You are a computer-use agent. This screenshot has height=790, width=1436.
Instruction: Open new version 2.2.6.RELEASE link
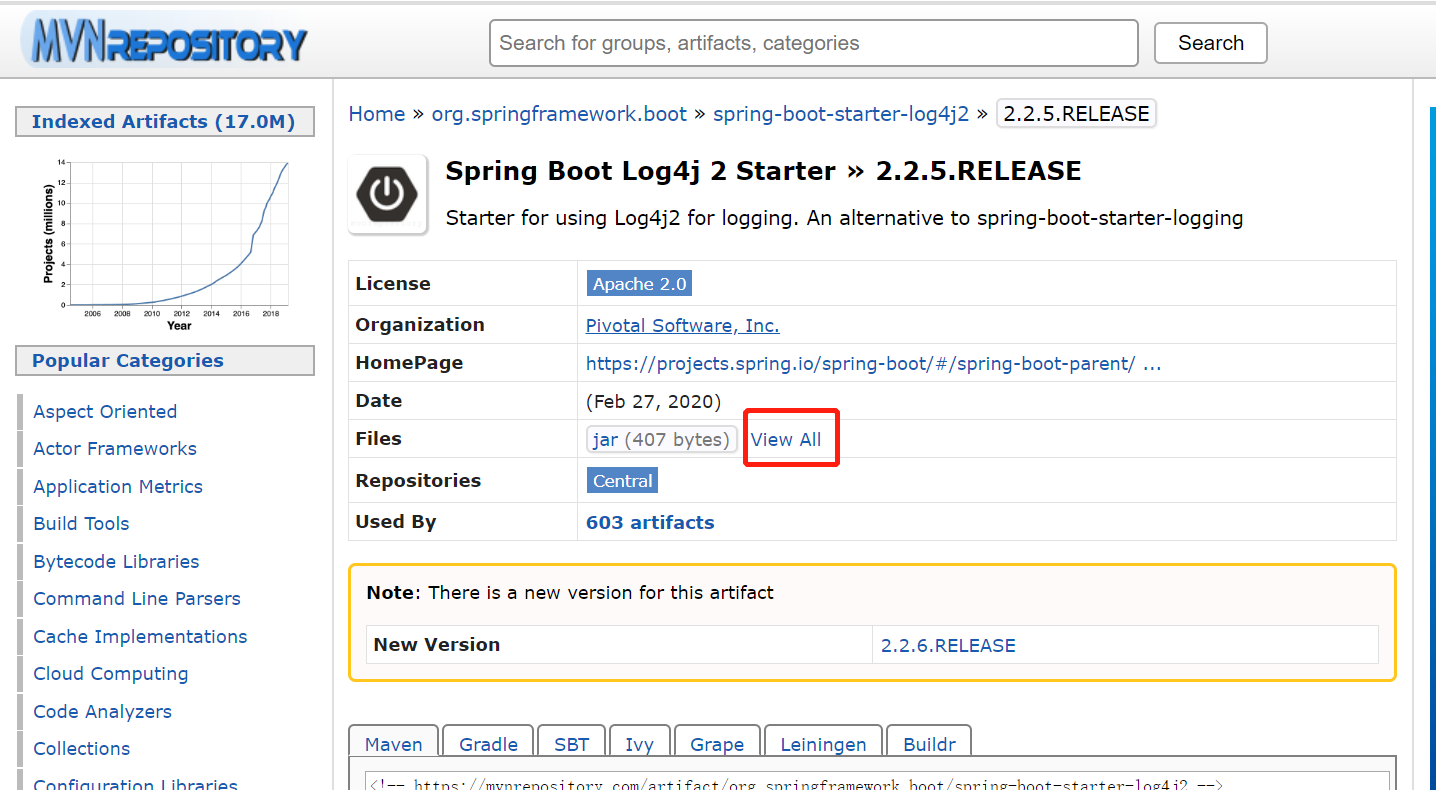coord(948,646)
